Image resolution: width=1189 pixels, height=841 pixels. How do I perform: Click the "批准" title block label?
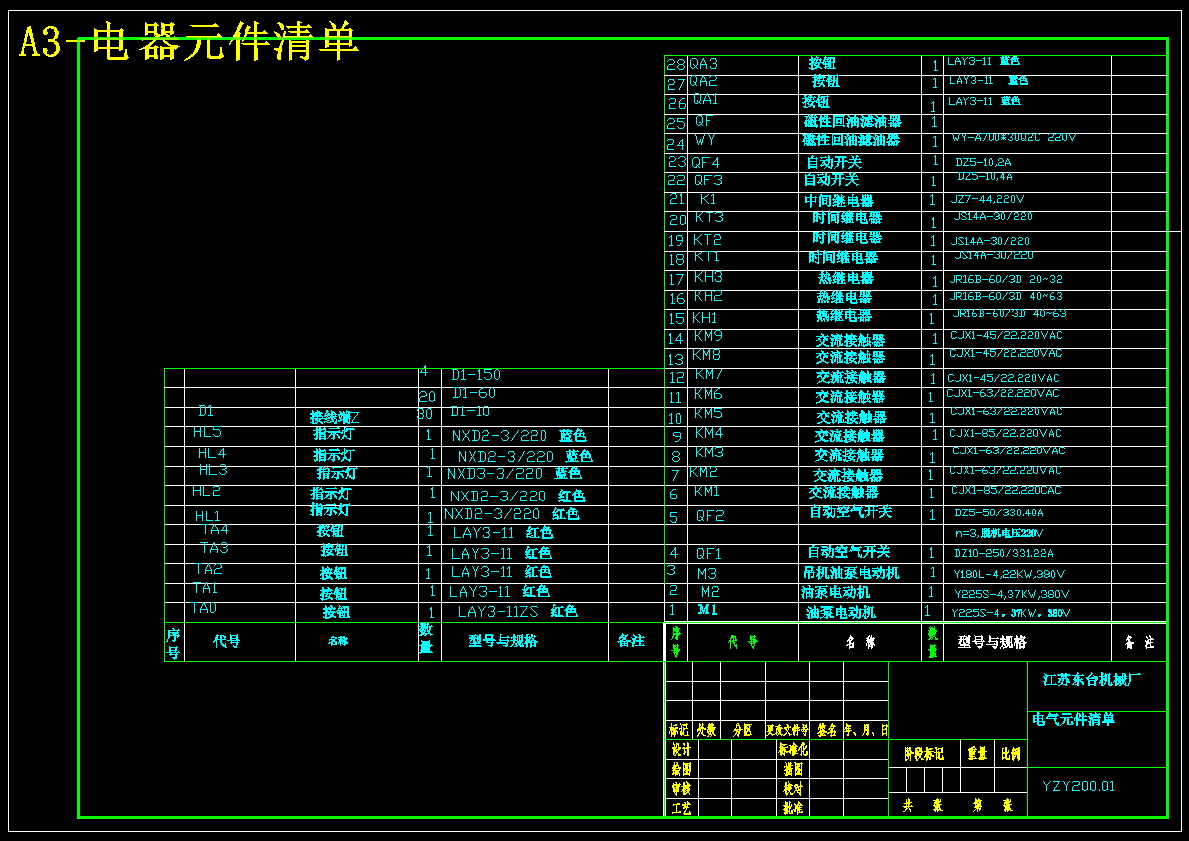[793, 808]
